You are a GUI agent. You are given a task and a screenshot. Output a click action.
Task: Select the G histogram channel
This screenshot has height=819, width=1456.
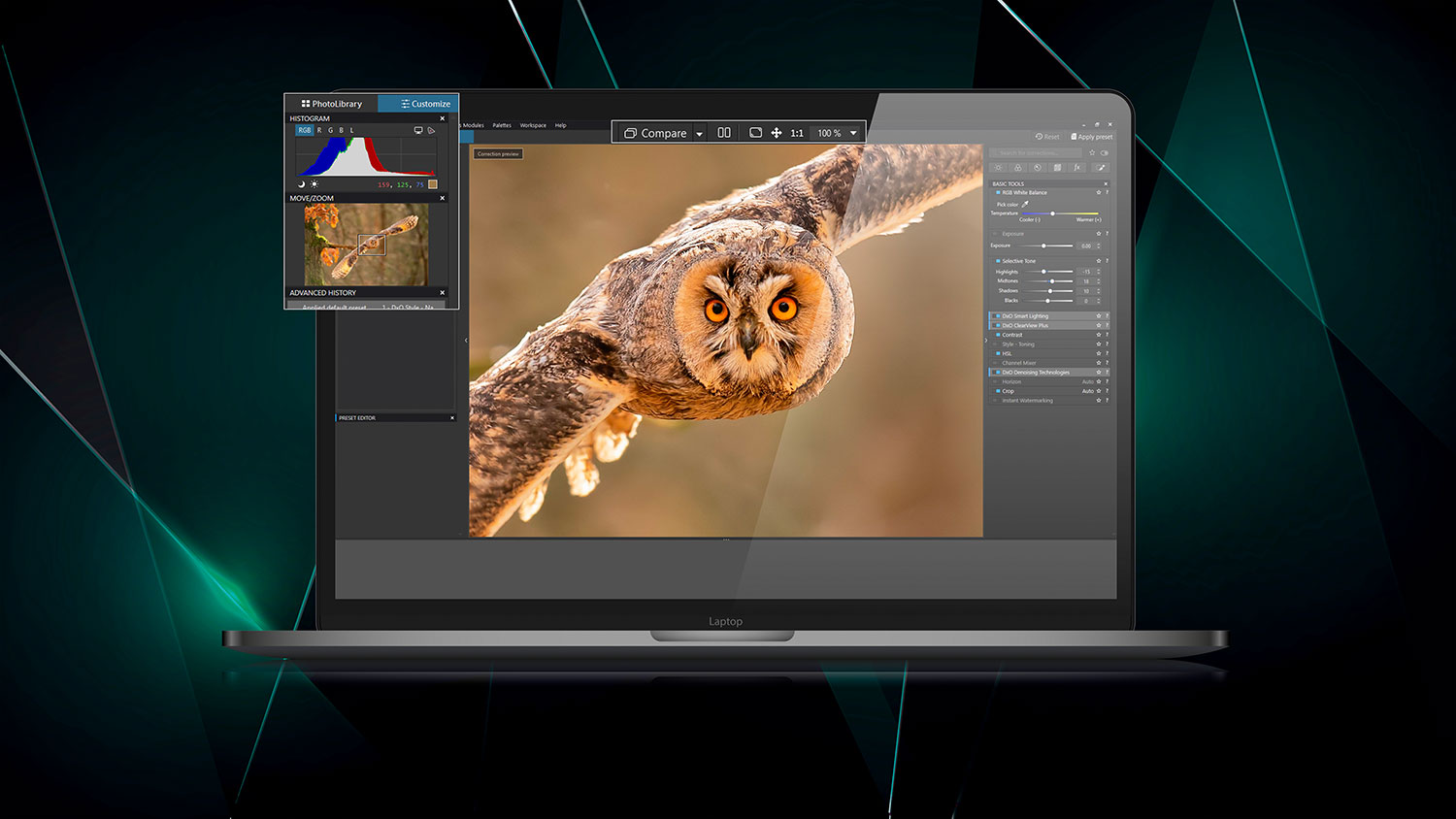tap(330, 130)
